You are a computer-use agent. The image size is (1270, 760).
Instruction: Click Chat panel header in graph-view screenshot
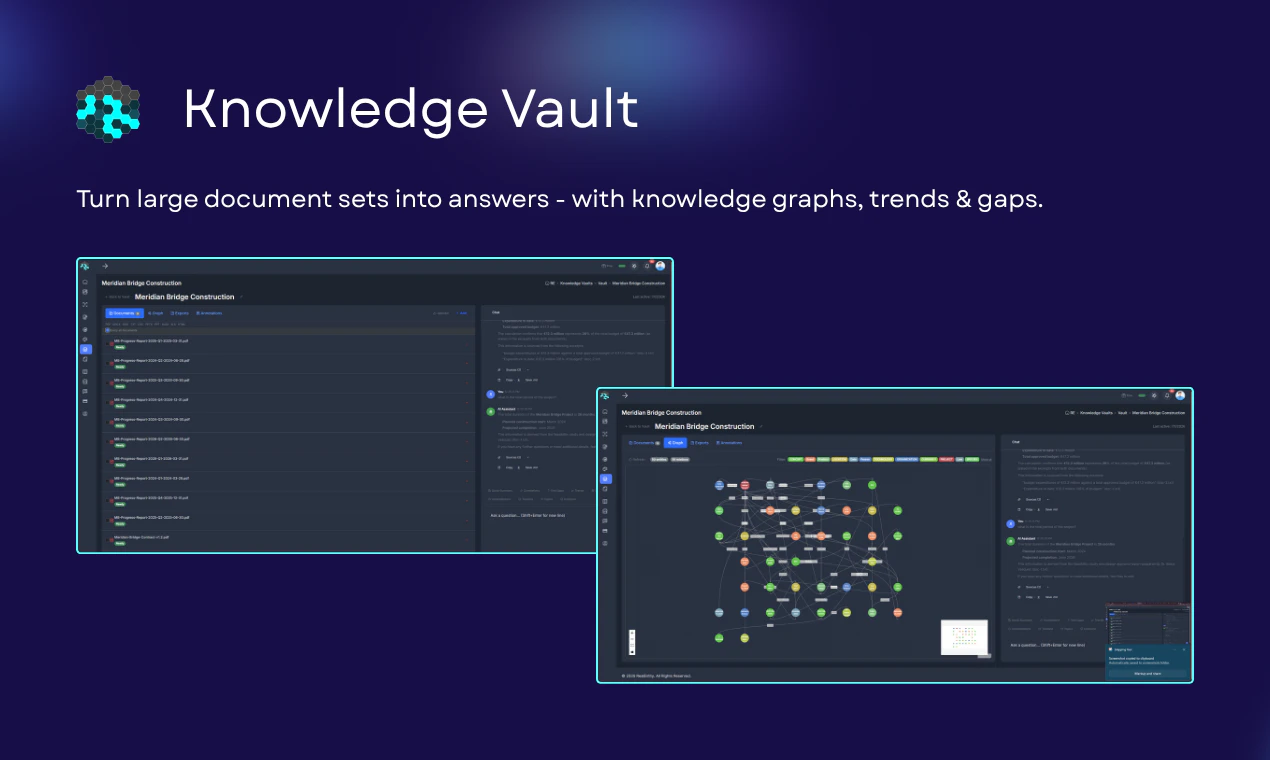click(x=1016, y=442)
